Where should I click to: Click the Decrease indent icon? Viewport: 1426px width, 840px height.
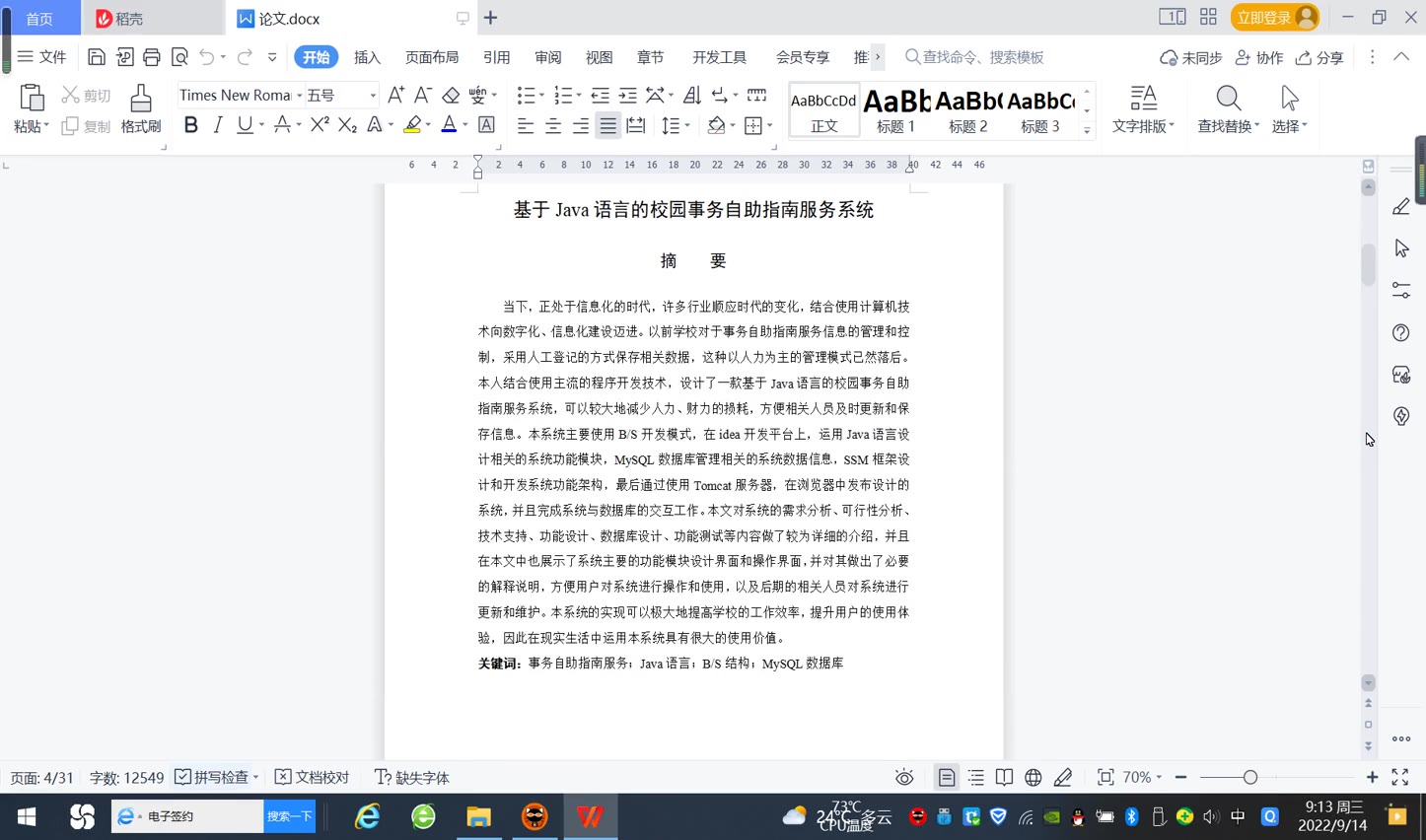[x=600, y=95]
